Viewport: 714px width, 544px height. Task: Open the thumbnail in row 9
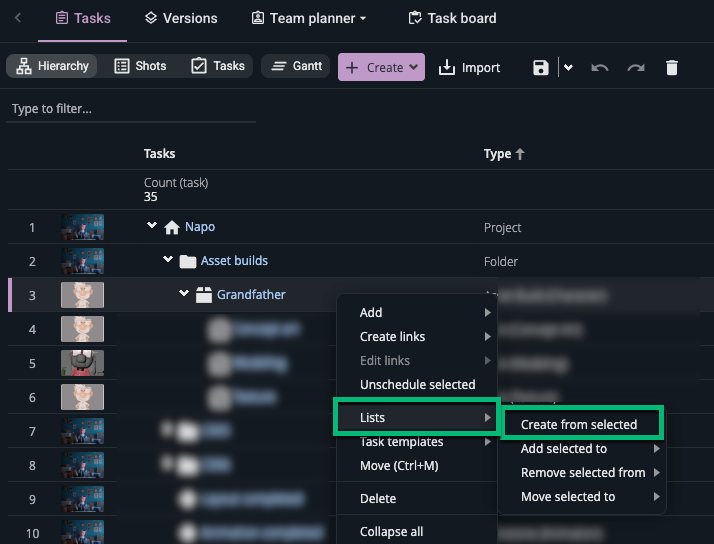point(82,499)
